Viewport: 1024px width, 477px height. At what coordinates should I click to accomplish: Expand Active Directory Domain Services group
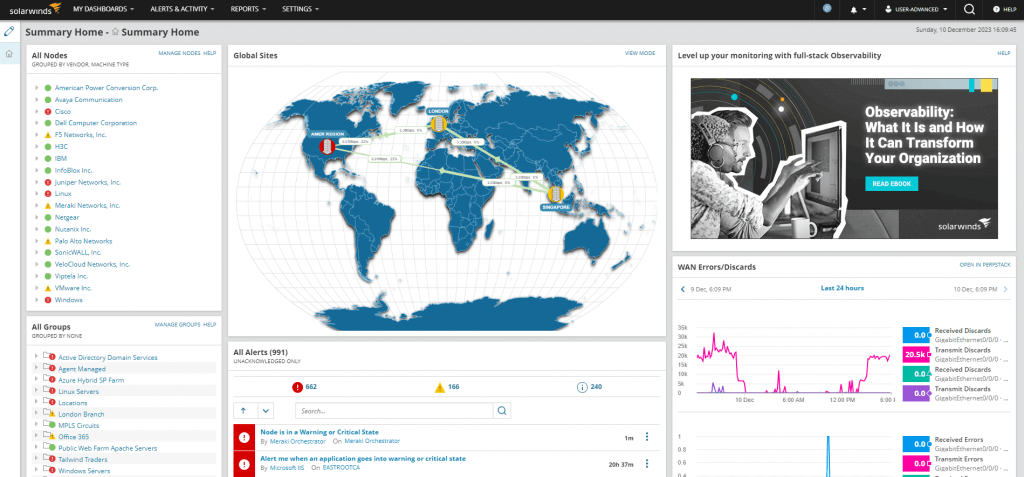click(37, 357)
